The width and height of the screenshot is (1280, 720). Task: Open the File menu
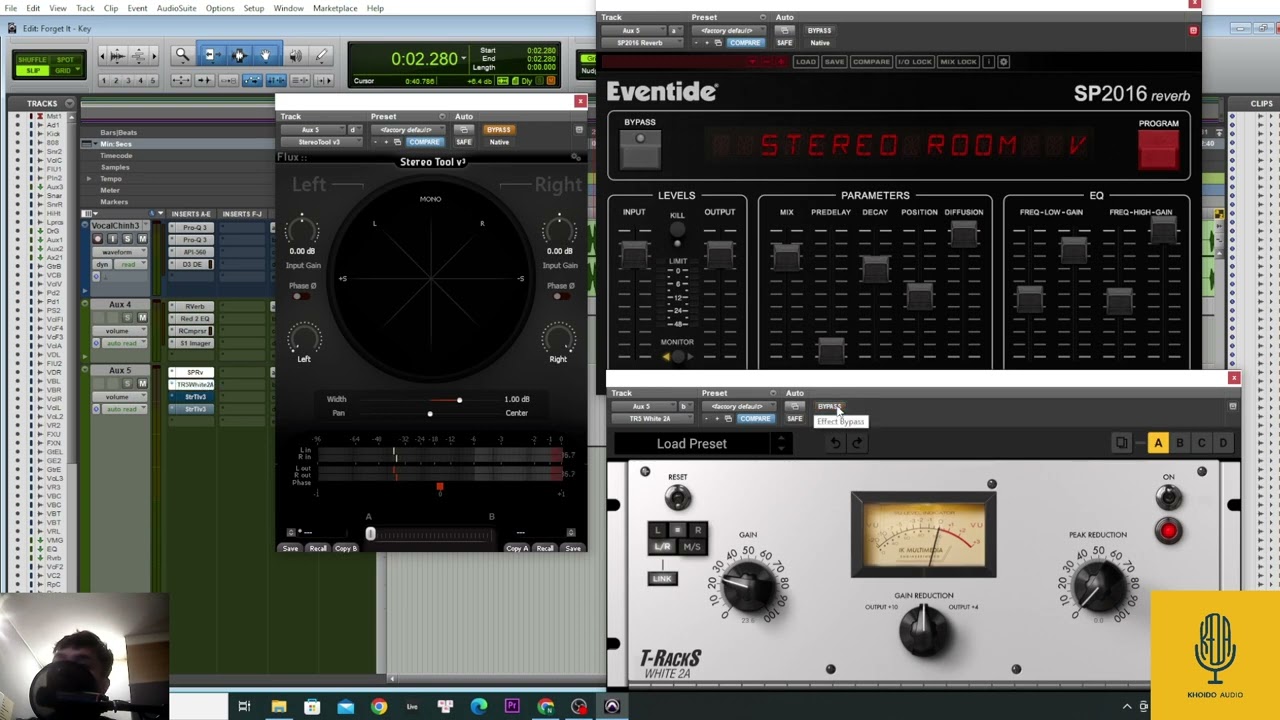[10, 8]
